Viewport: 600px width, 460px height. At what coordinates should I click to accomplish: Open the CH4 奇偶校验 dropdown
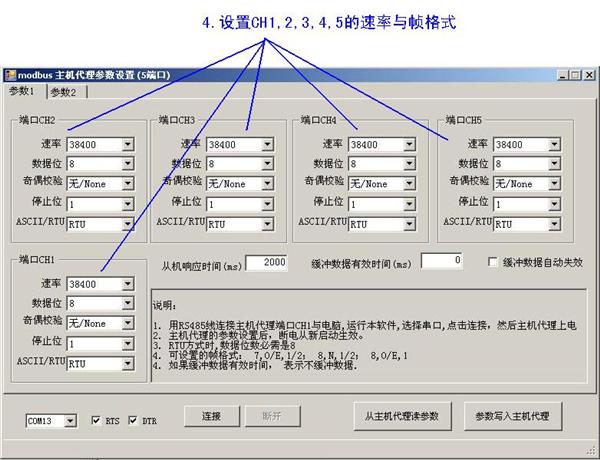tap(382, 184)
